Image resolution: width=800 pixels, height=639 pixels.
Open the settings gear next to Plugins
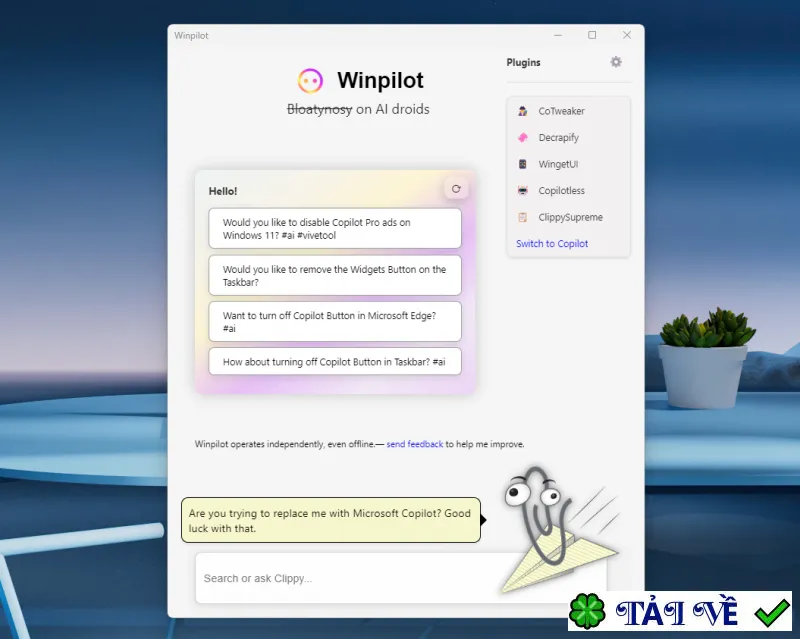[616, 62]
